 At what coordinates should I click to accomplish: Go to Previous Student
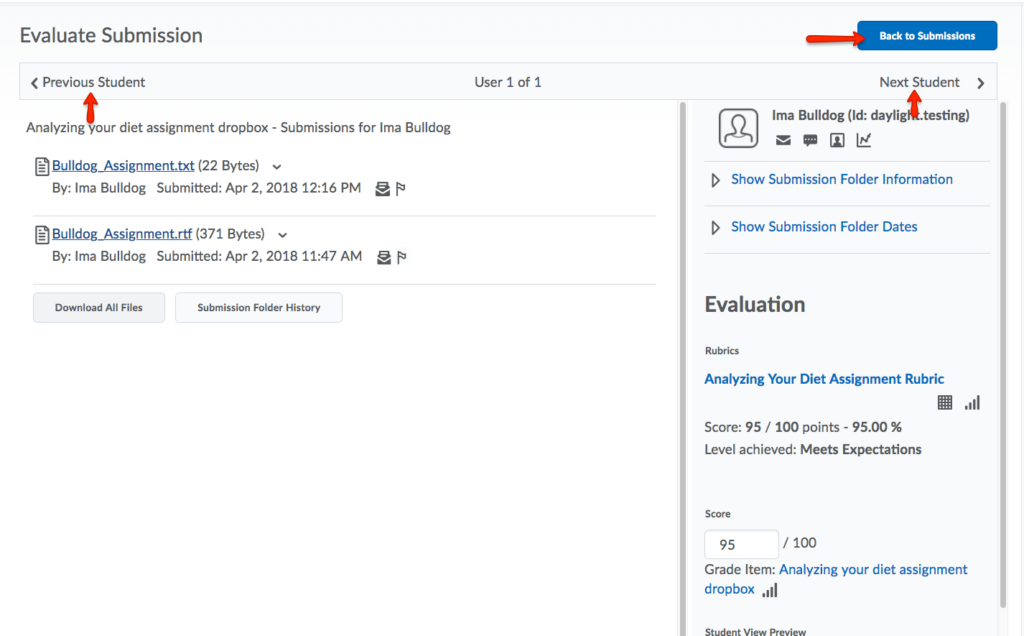click(x=88, y=82)
